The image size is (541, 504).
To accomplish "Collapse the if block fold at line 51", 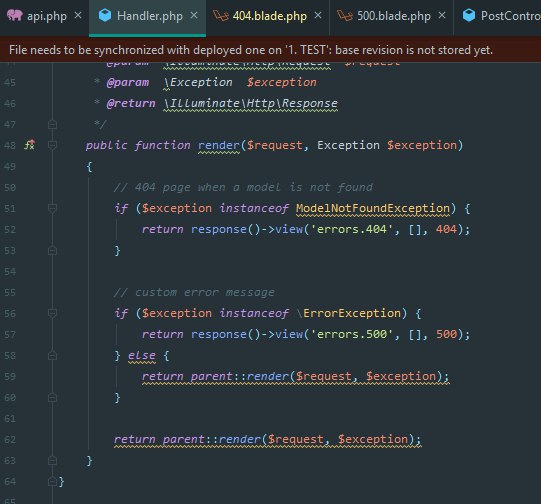I will pyautogui.click(x=52, y=208).
